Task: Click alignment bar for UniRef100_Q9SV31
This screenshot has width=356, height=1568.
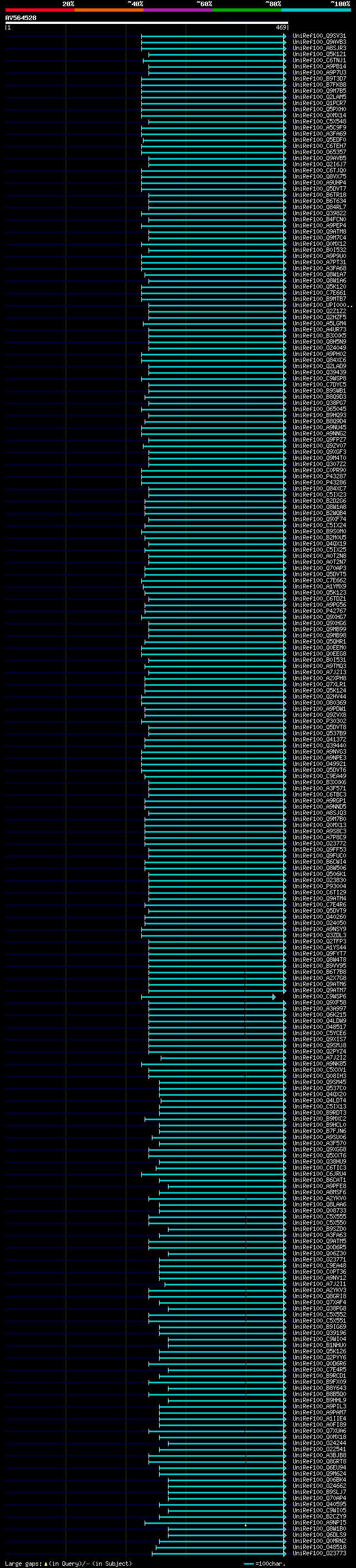Action: point(214,37)
